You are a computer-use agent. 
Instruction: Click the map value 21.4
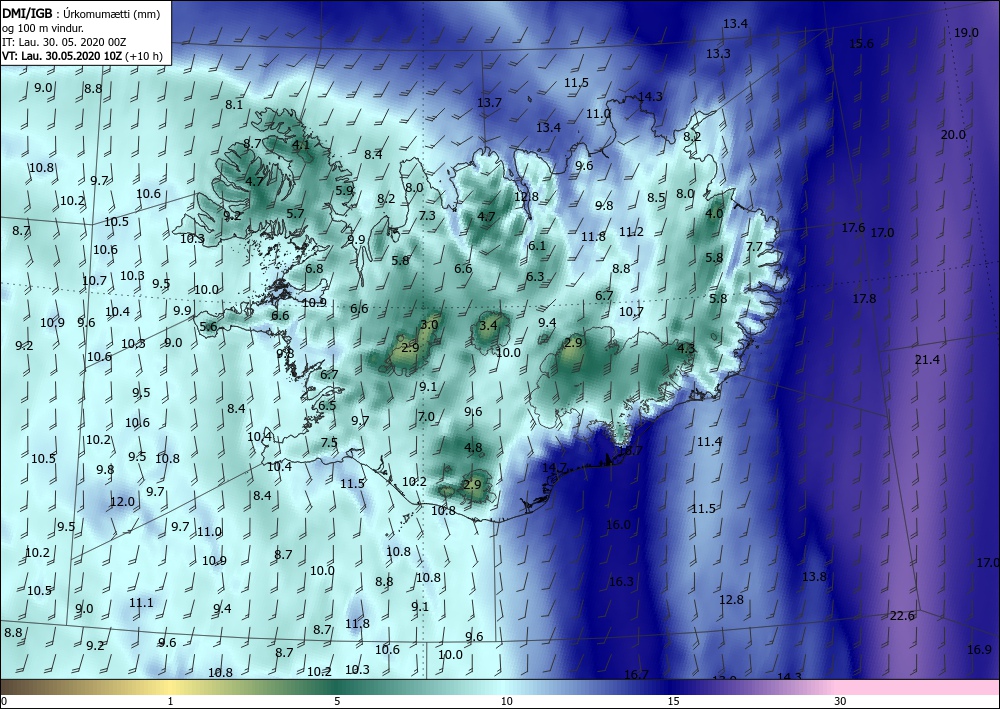[927, 360]
